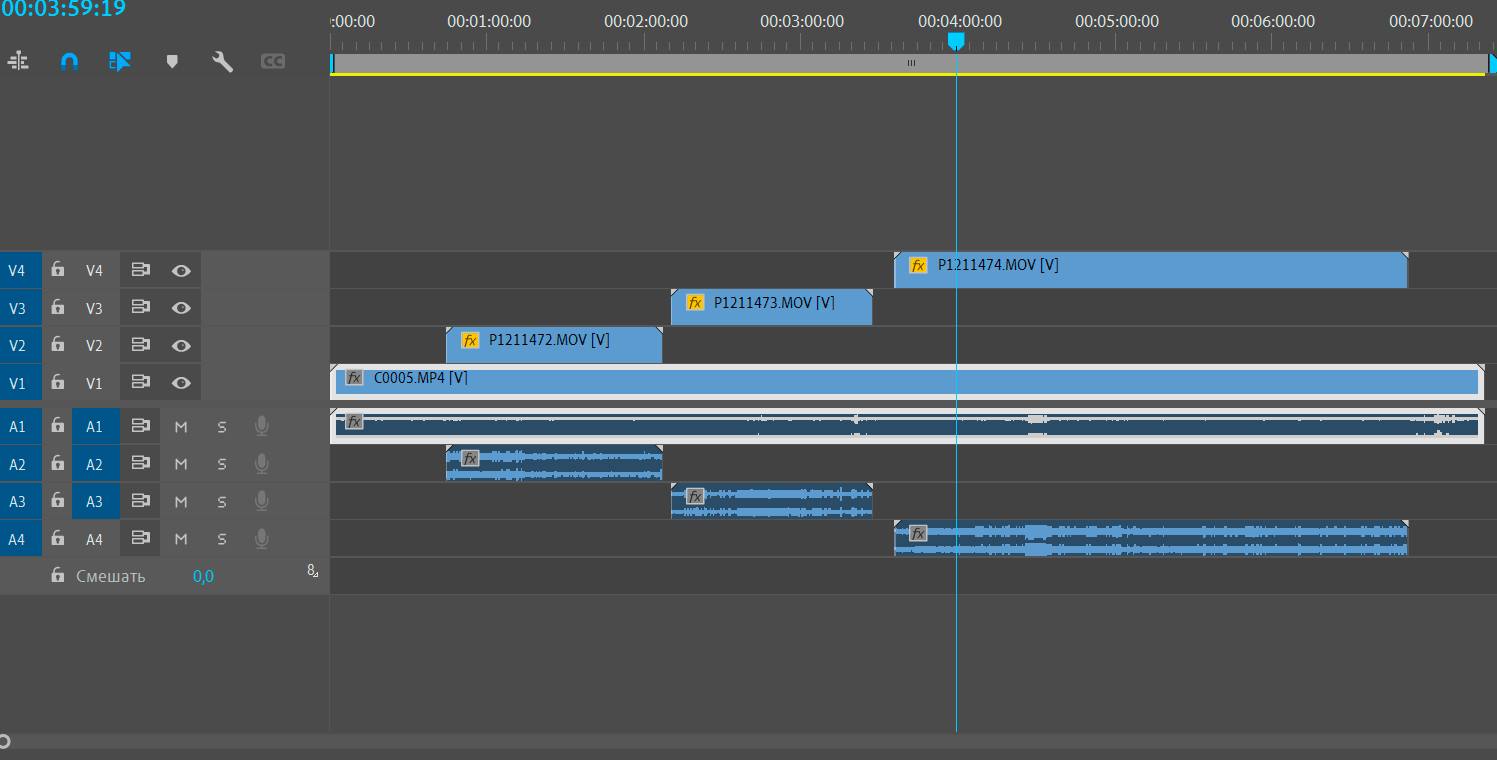Lock the Смешать mix track
The height and width of the screenshot is (760, 1497).
(58, 575)
